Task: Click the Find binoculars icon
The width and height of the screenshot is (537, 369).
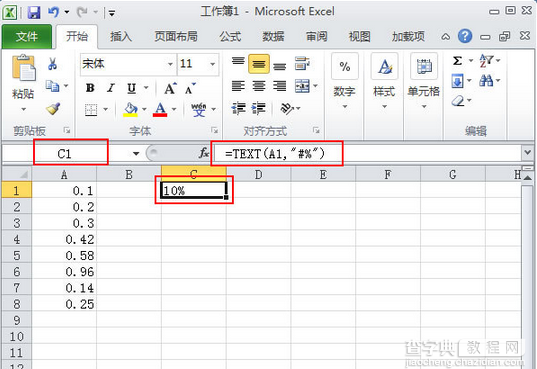Action: (486, 81)
